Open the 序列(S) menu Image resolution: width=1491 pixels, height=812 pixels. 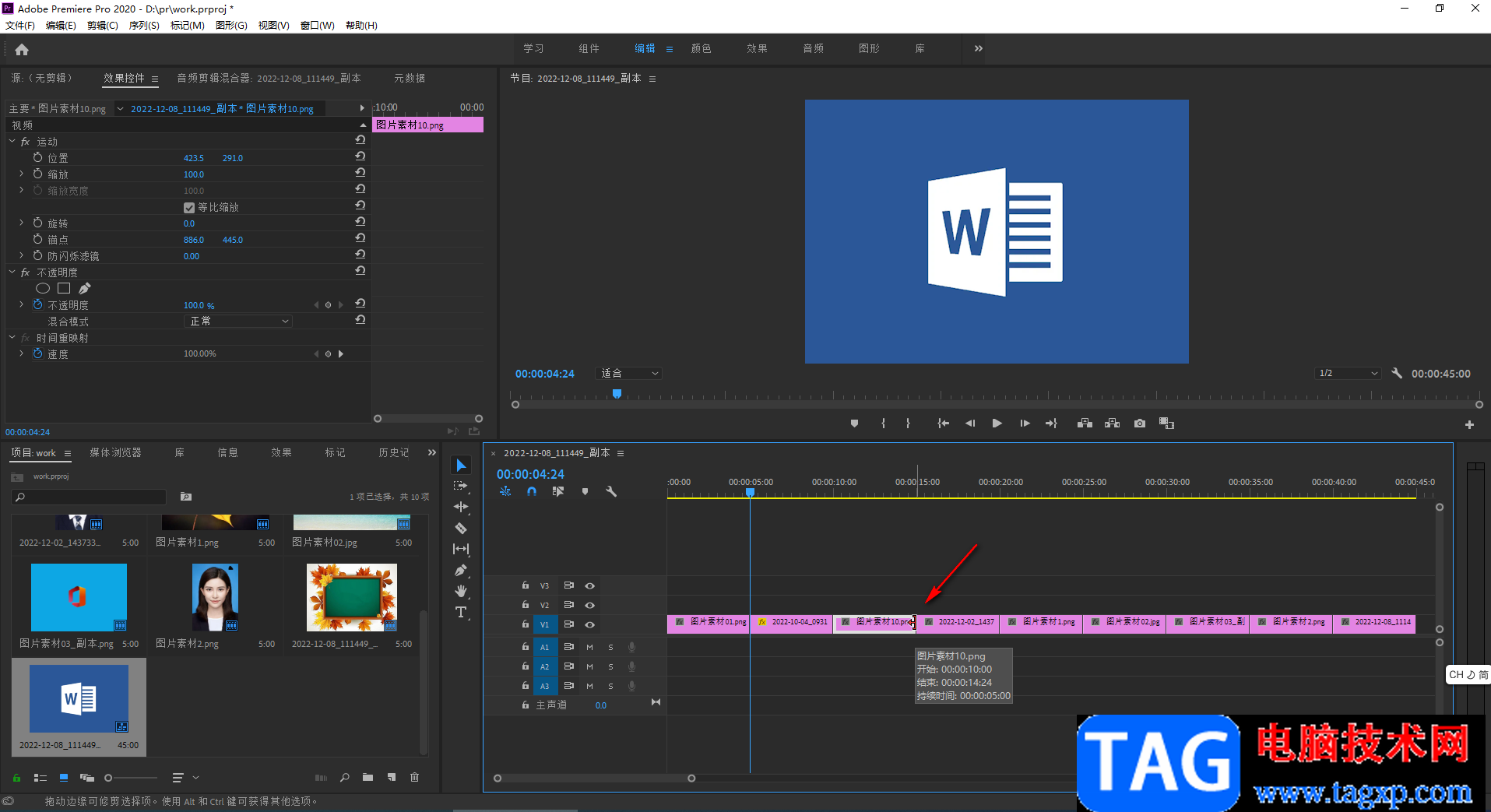pos(144,26)
